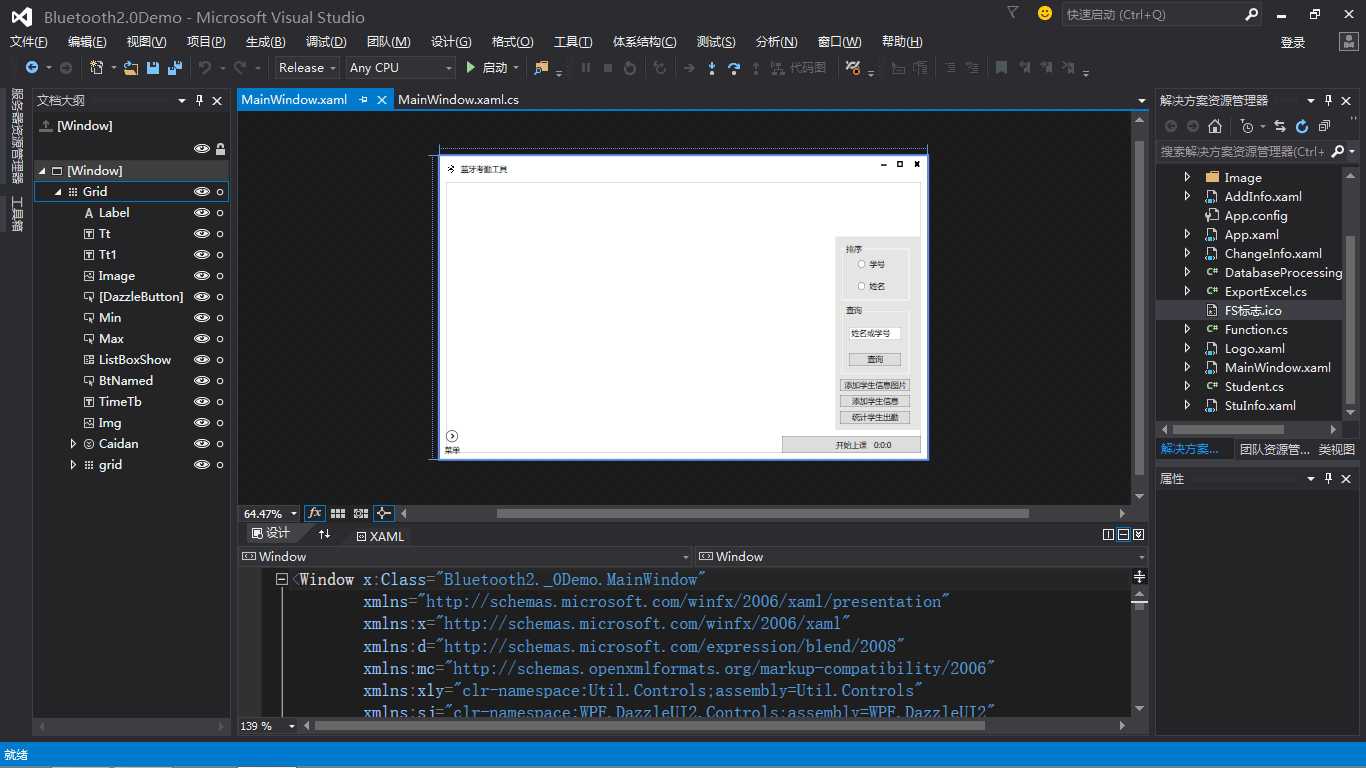Image resolution: width=1366 pixels, height=768 pixels.
Task: Switch to the 团队资源管理器 tab
Action: (x=1274, y=450)
